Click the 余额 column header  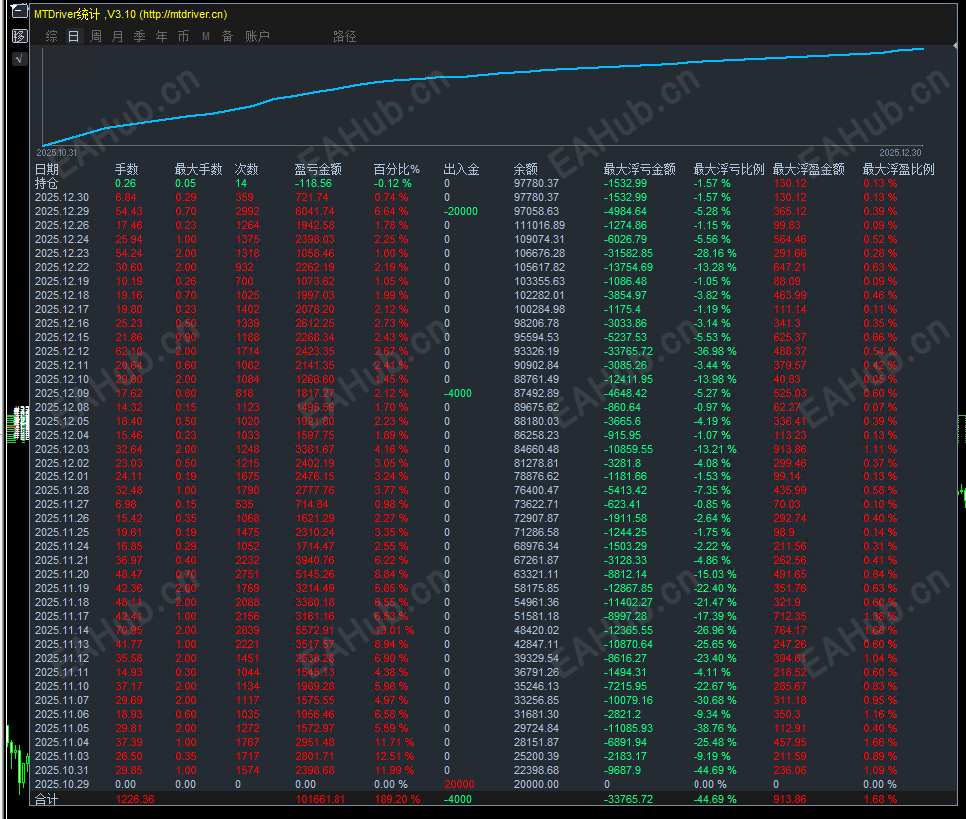tap(526, 169)
